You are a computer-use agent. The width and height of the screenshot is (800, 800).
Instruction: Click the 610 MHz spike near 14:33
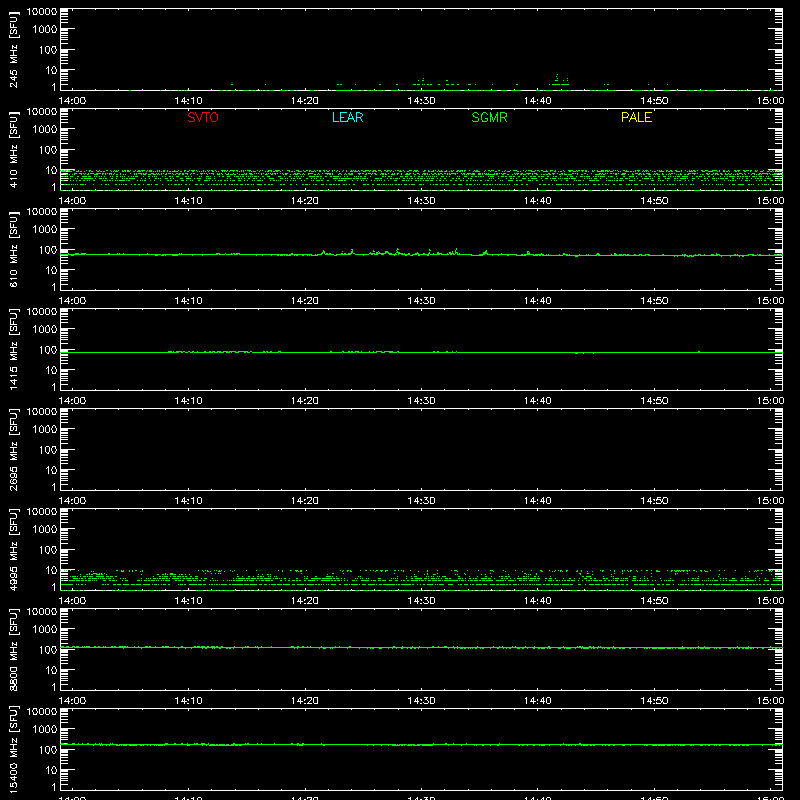[x=456, y=250]
